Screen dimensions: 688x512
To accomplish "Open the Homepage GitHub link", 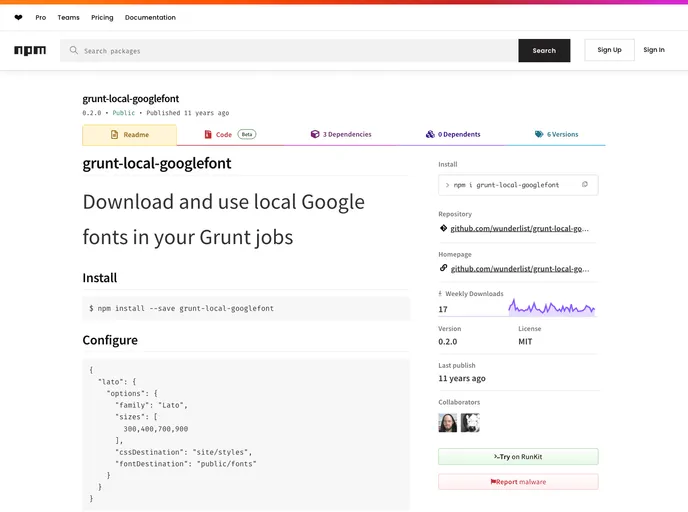I will [520, 269].
